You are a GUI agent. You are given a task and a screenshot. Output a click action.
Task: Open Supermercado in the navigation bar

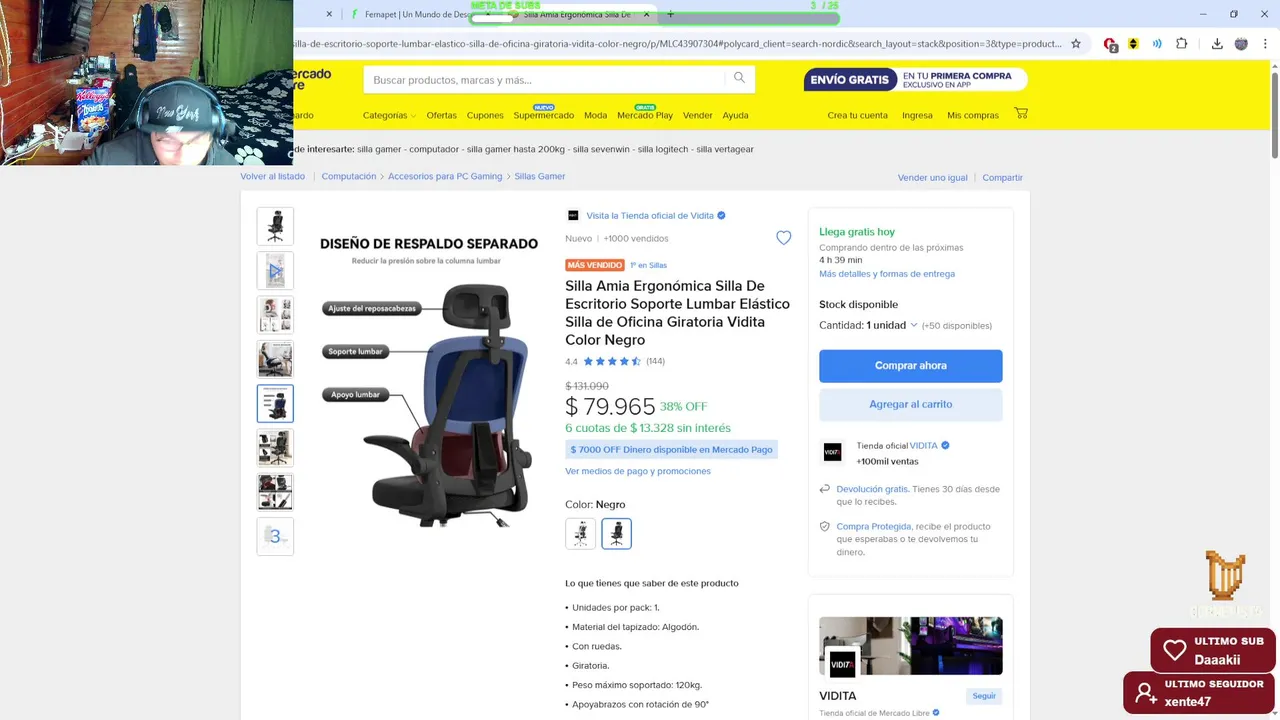(543, 115)
